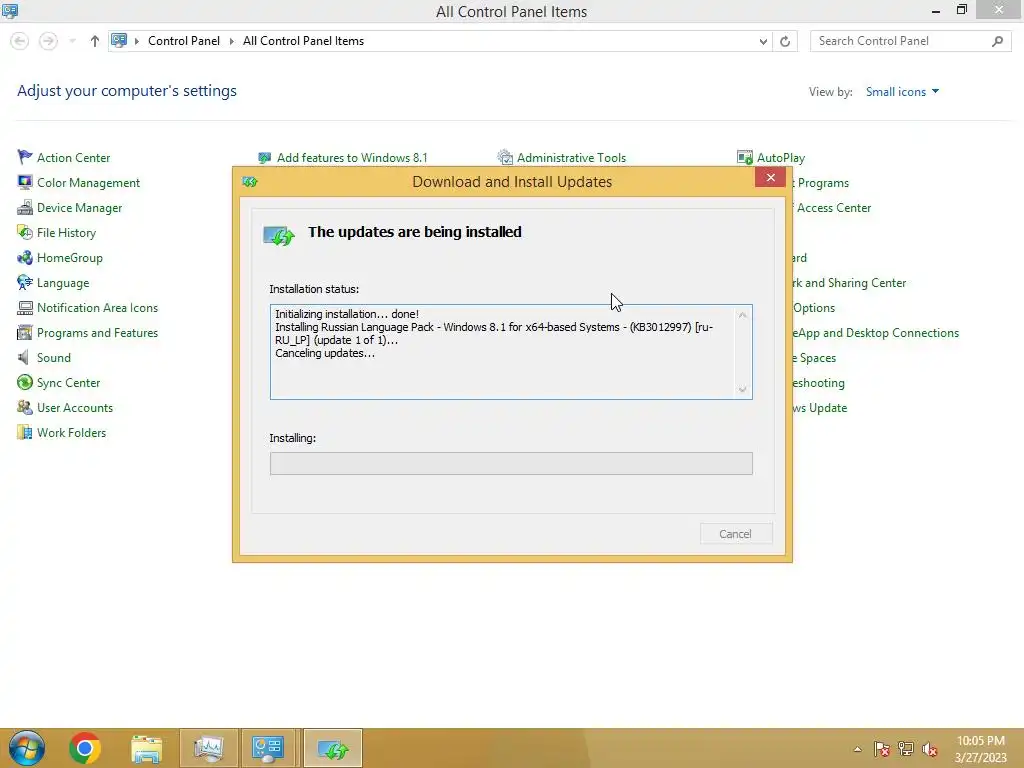
Task: Switch to the update installer taskbar button
Action: 333,748
